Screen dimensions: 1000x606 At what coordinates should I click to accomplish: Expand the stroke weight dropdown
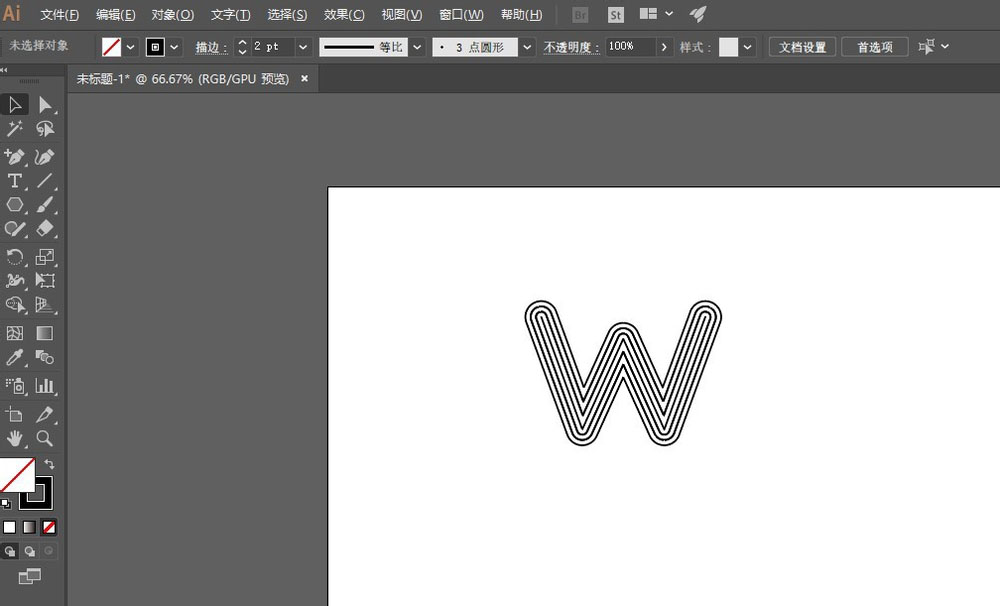[x=303, y=47]
